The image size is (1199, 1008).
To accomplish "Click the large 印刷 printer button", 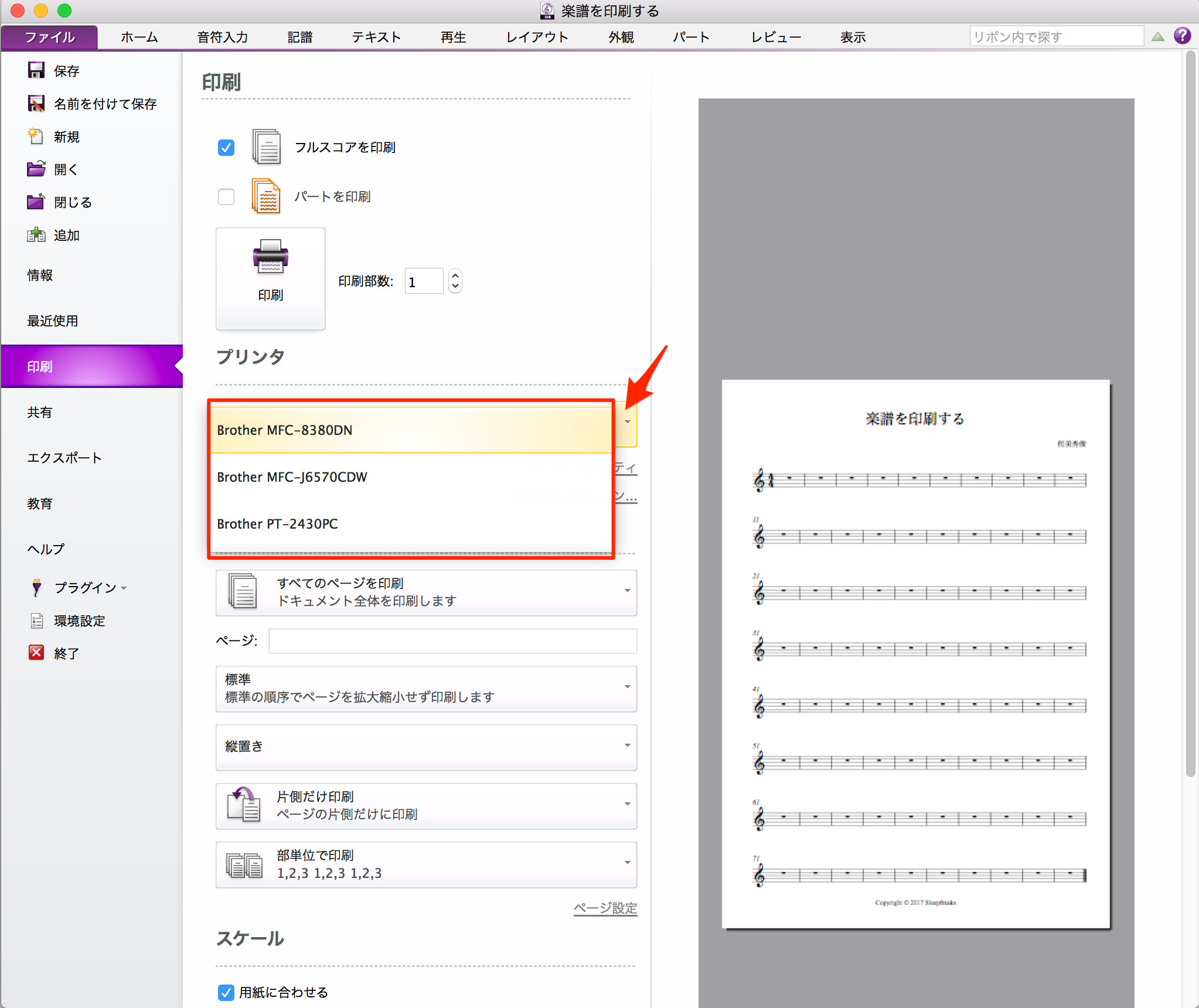I will [x=270, y=278].
